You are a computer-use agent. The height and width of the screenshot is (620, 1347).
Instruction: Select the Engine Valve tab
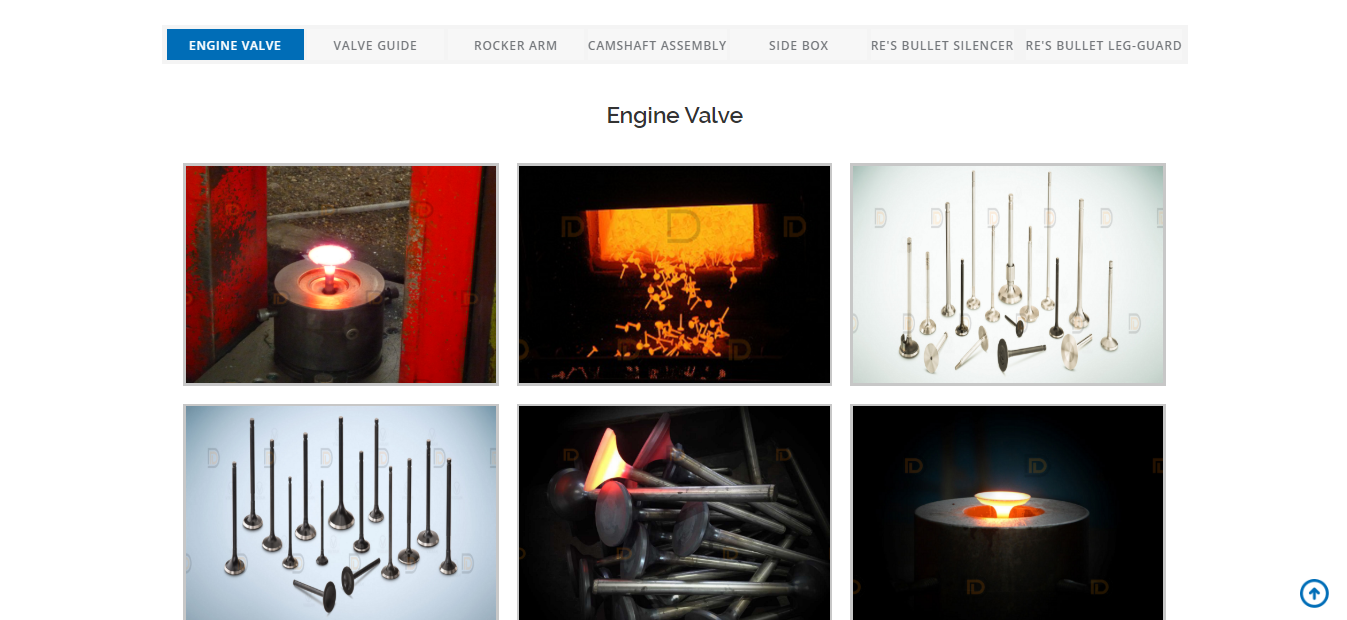pyautogui.click(x=235, y=45)
